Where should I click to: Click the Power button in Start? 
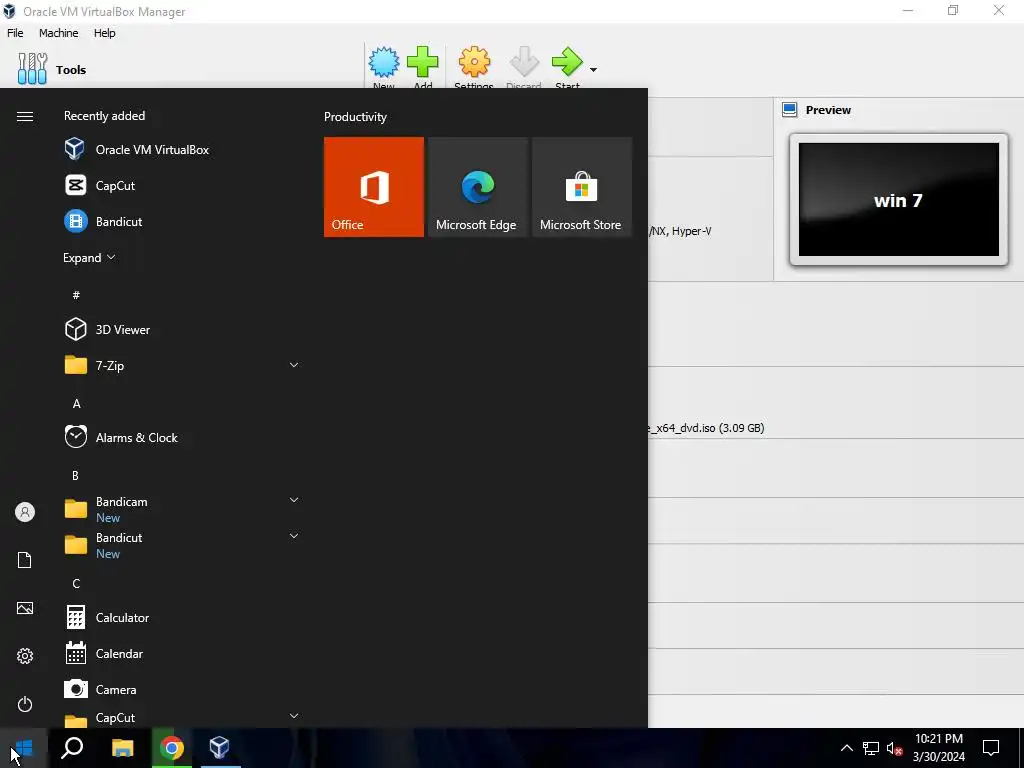[x=25, y=704]
